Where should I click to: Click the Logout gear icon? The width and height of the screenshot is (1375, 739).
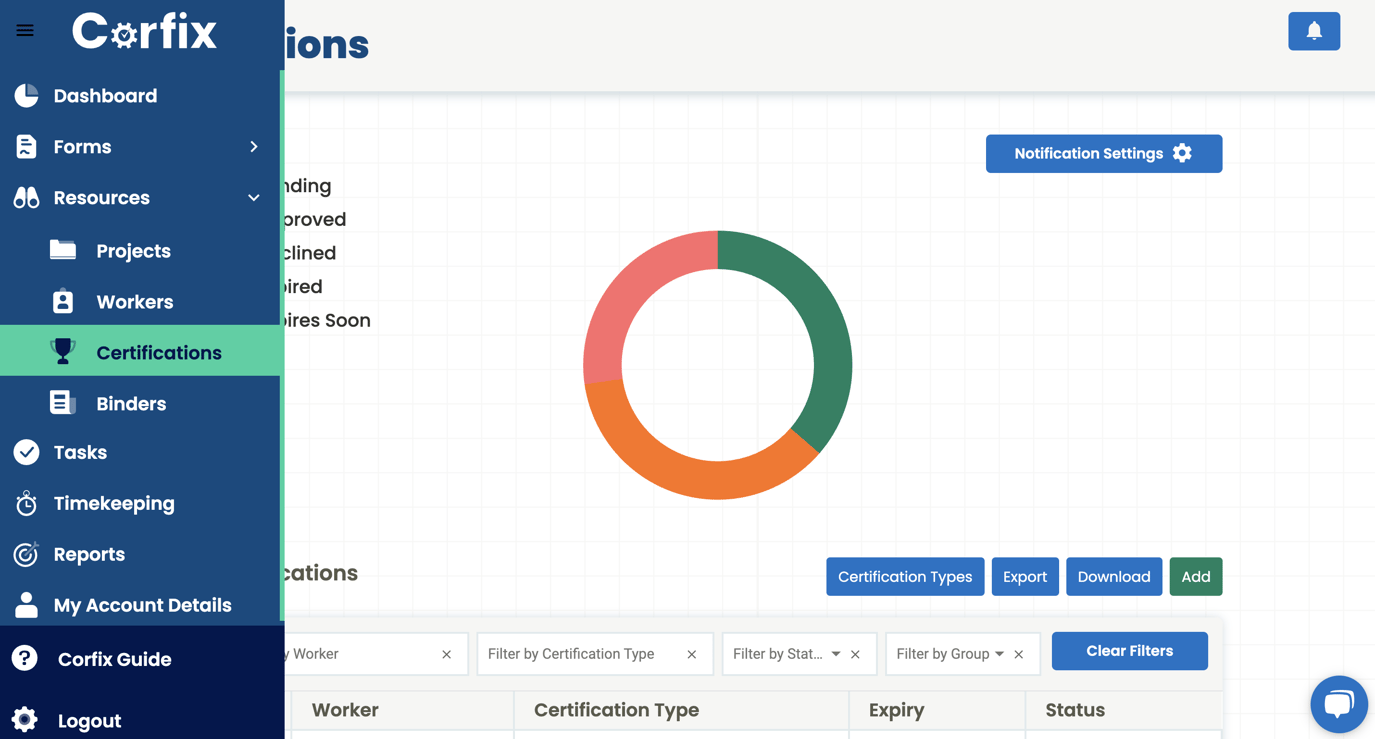point(25,719)
